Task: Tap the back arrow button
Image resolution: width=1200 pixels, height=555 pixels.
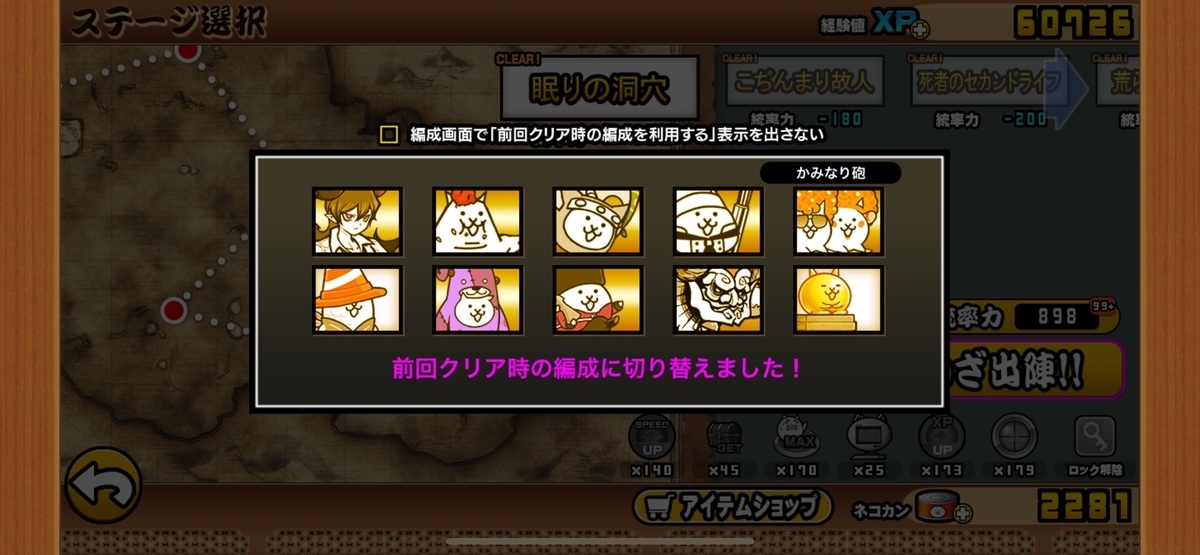Action: pyautogui.click(x=102, y=486)
